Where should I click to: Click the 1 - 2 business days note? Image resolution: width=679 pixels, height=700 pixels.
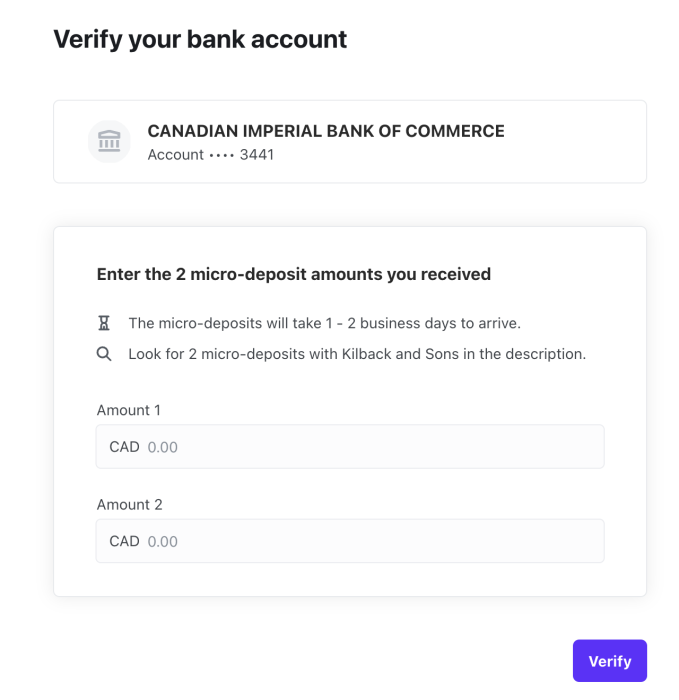tap(324, 323)
